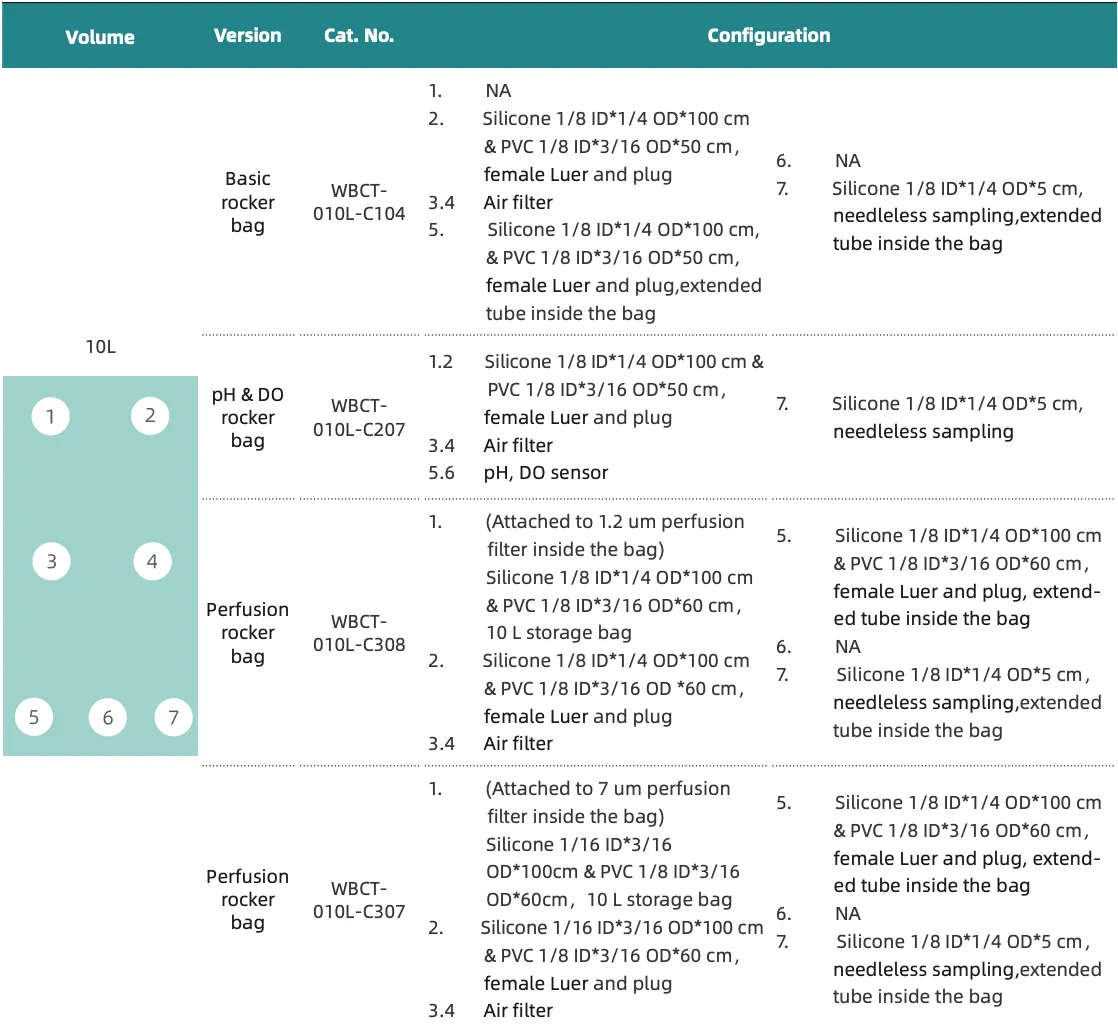Click catalog number WBCT-010L-C307

(x=359, y=899)
